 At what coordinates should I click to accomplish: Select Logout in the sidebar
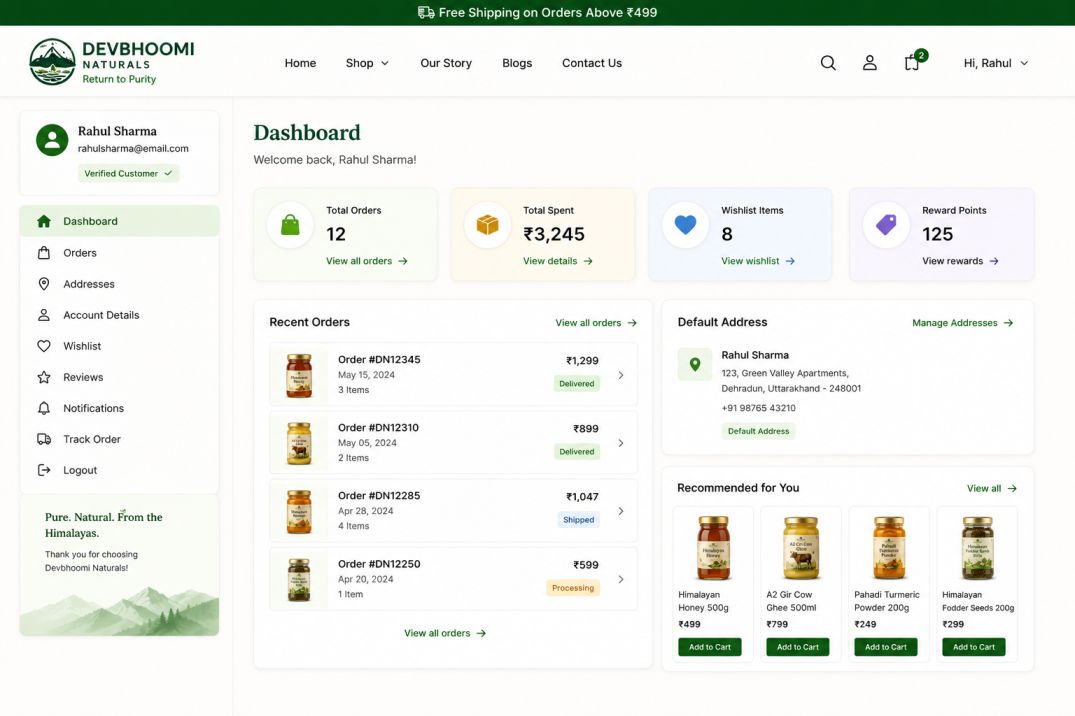[x=119, y=470]
